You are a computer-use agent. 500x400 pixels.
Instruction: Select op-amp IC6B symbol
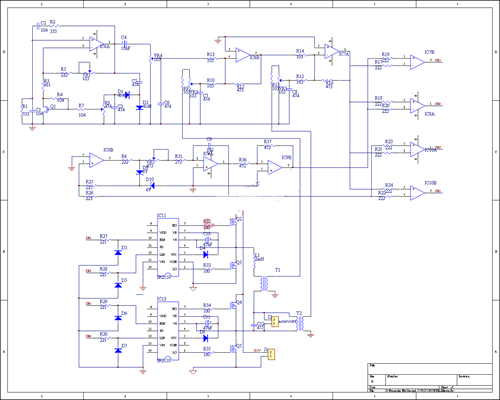pyautogui.click(x=243, y=55)
